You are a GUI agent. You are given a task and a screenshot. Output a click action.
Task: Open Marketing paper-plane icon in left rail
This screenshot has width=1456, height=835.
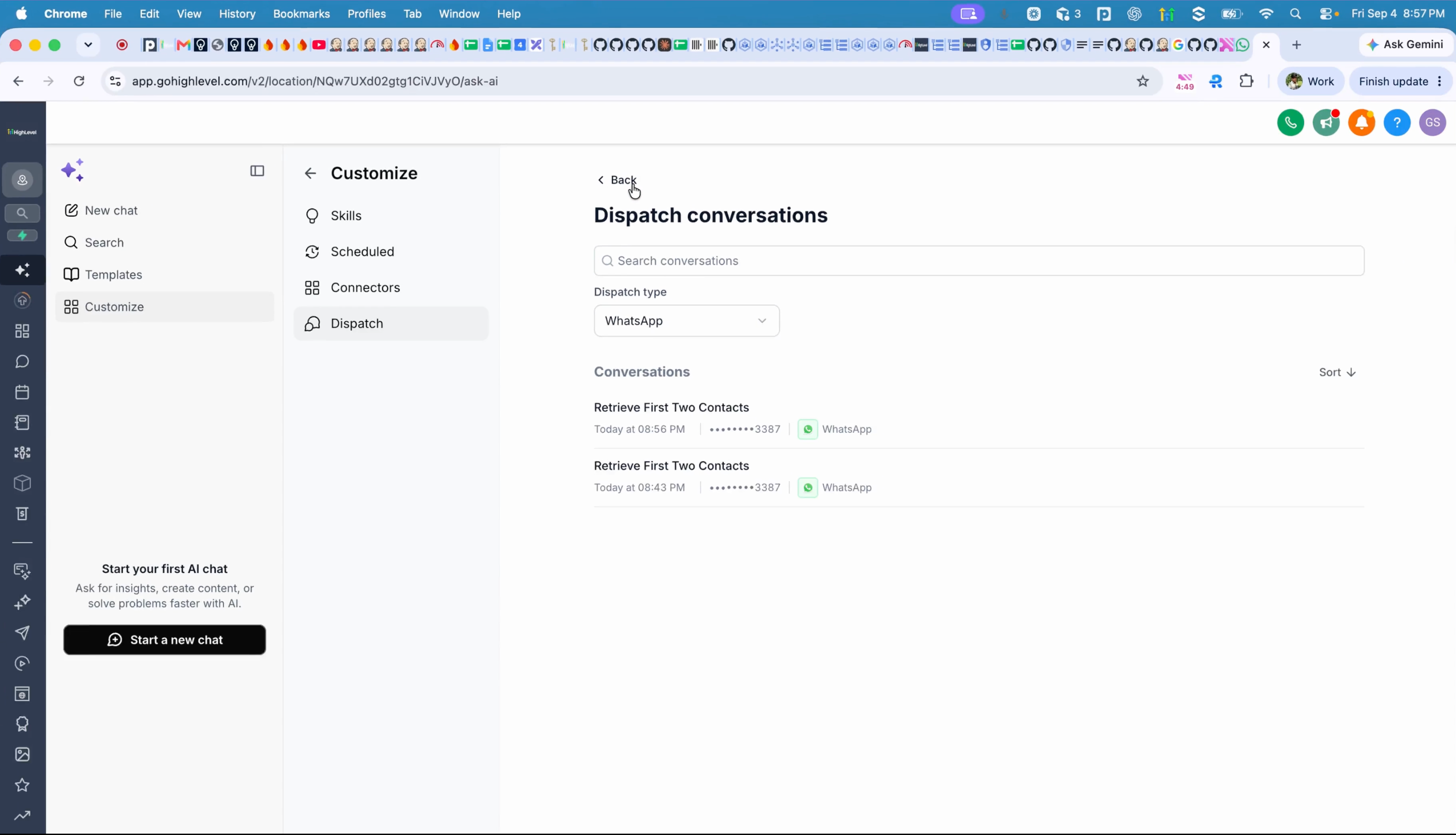tap(22, 632)
